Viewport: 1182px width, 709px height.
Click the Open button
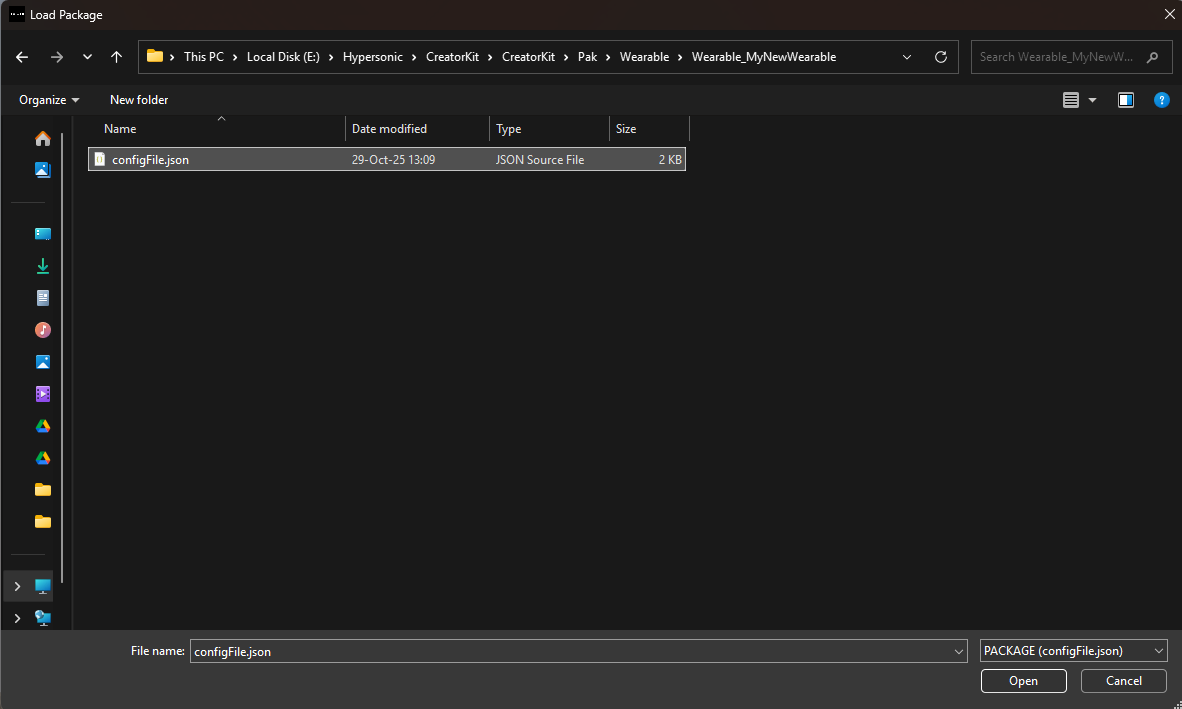[1023, 681]
